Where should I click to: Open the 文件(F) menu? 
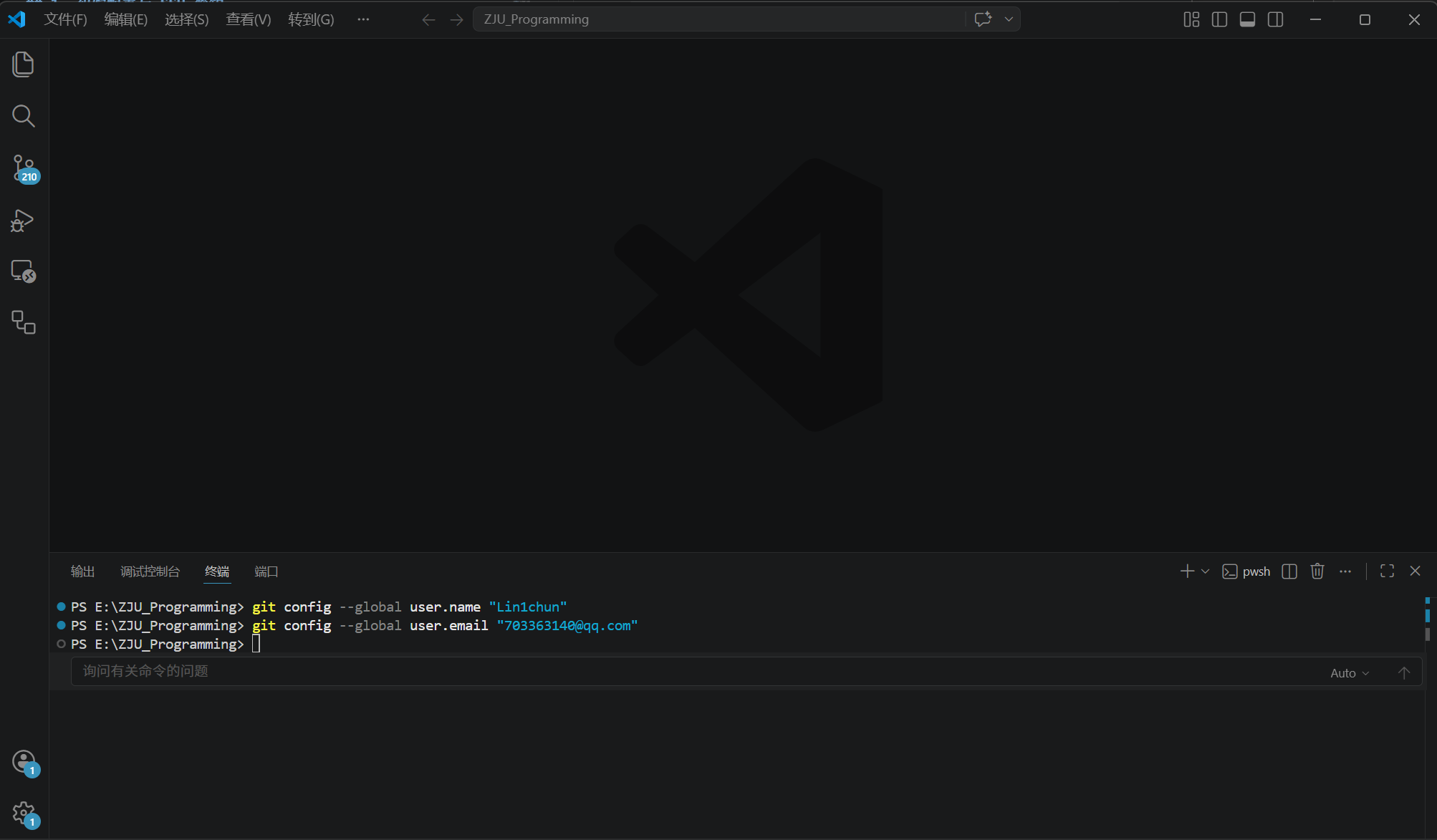coord(65,19)
